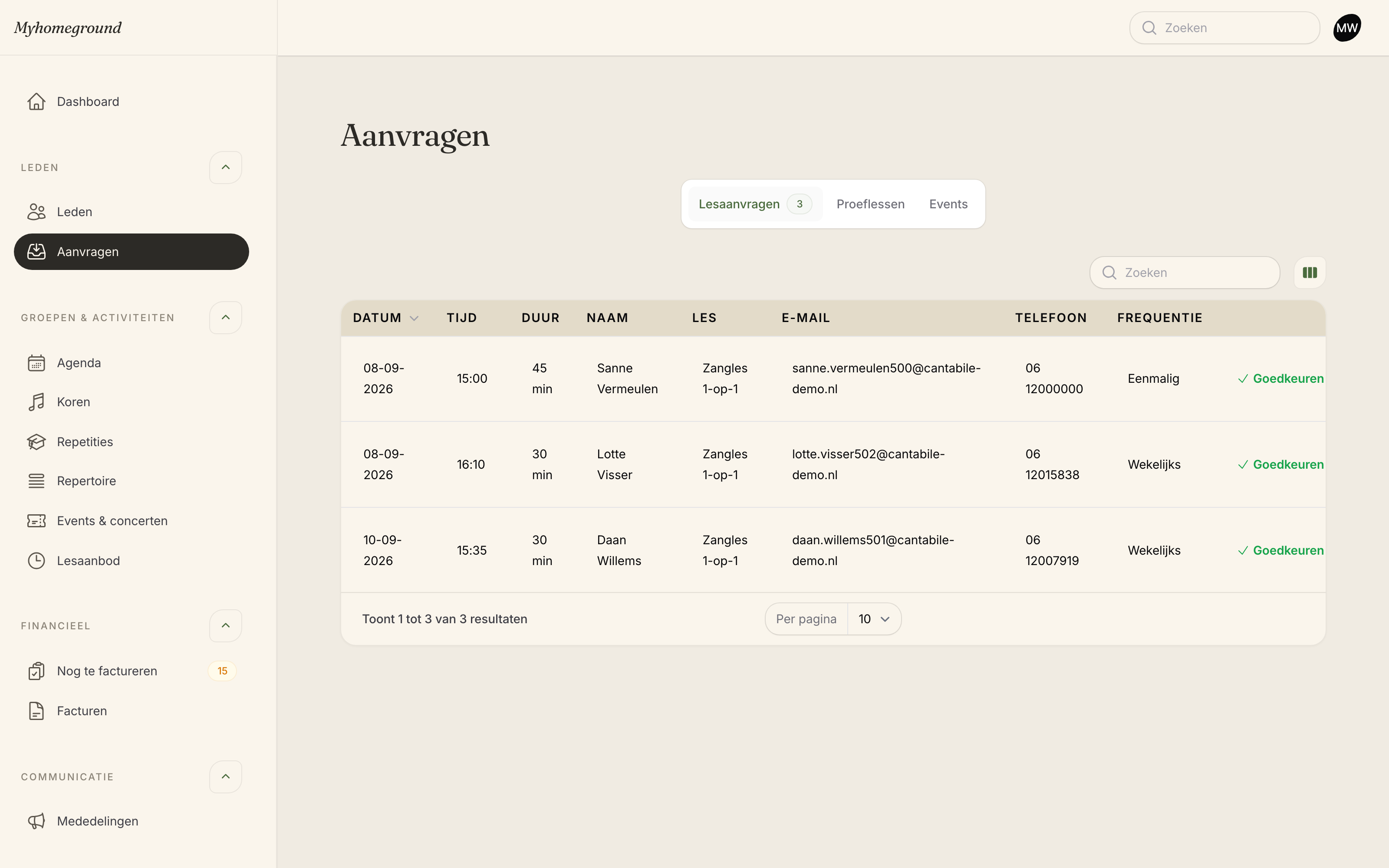1389x868 pixels.
Task: Click the time 16:10 cell
Action: coord(471,465)
